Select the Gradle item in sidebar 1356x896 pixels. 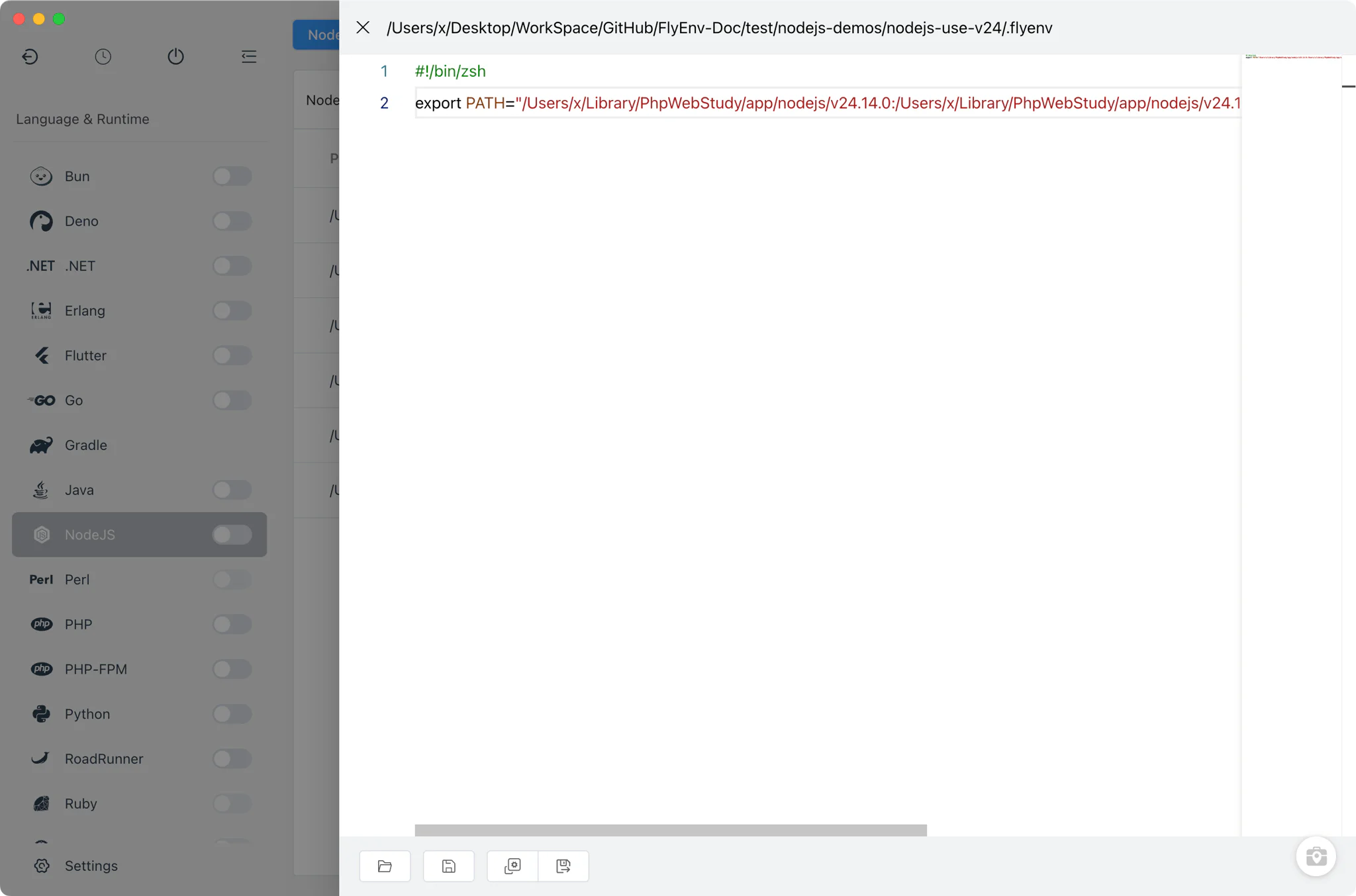click(139, 445)
